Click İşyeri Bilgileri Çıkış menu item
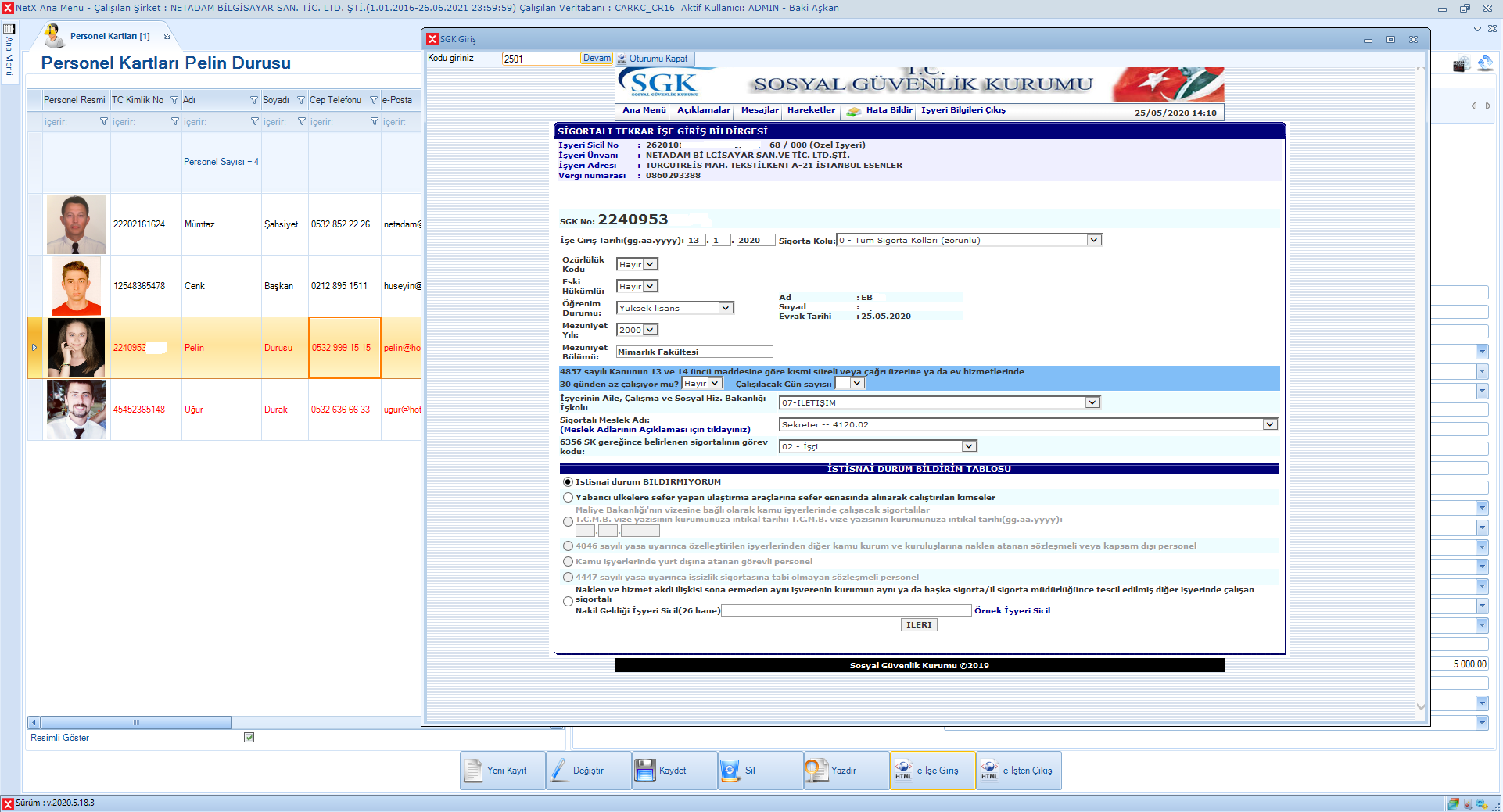Viewport: 1503px width, 812px height. tap(963, 110)
